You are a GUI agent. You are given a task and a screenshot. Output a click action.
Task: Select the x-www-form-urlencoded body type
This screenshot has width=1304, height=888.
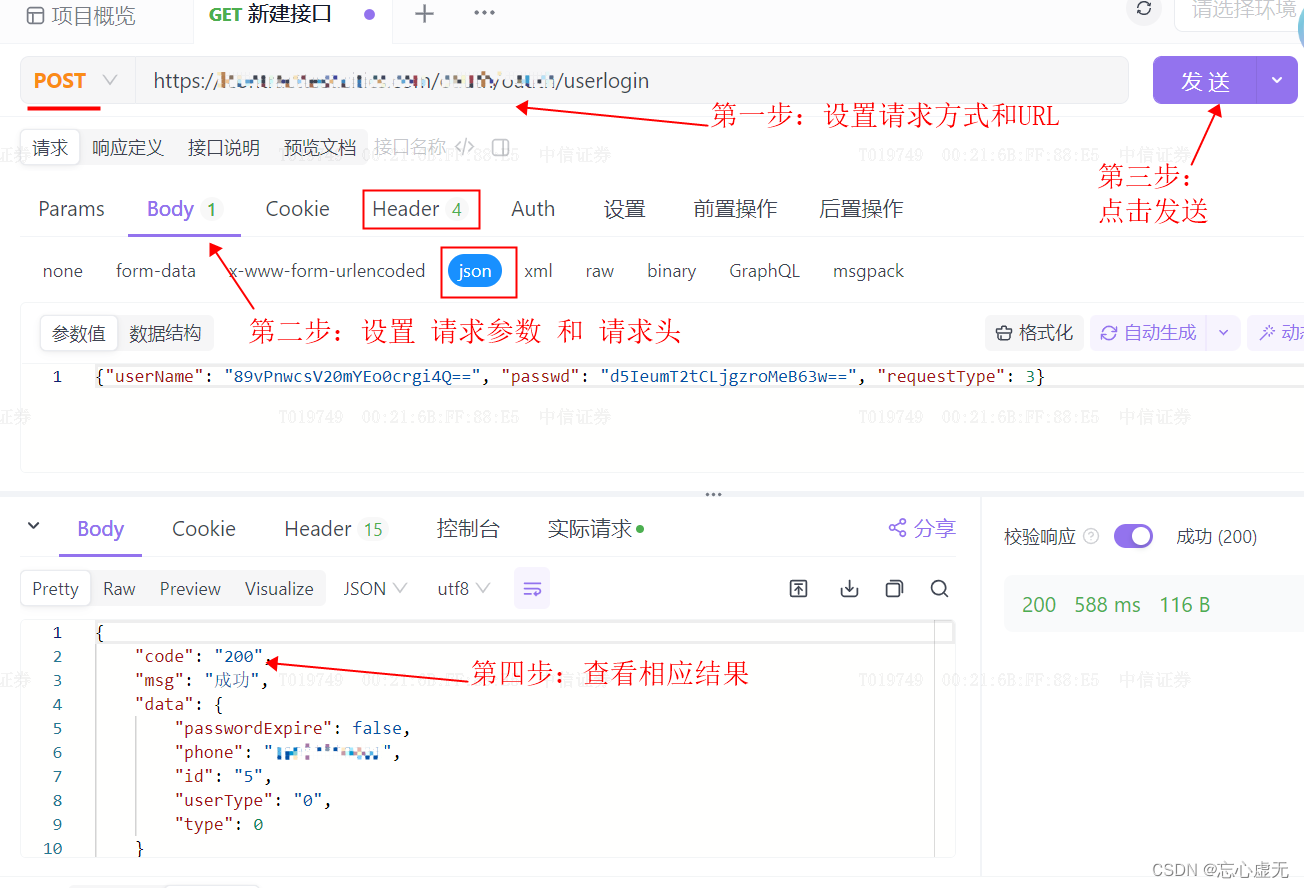point(327,271)
